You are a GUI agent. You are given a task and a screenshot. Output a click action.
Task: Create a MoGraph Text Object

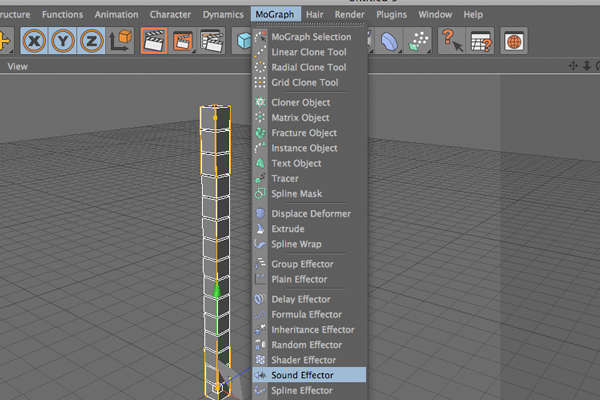310,163
